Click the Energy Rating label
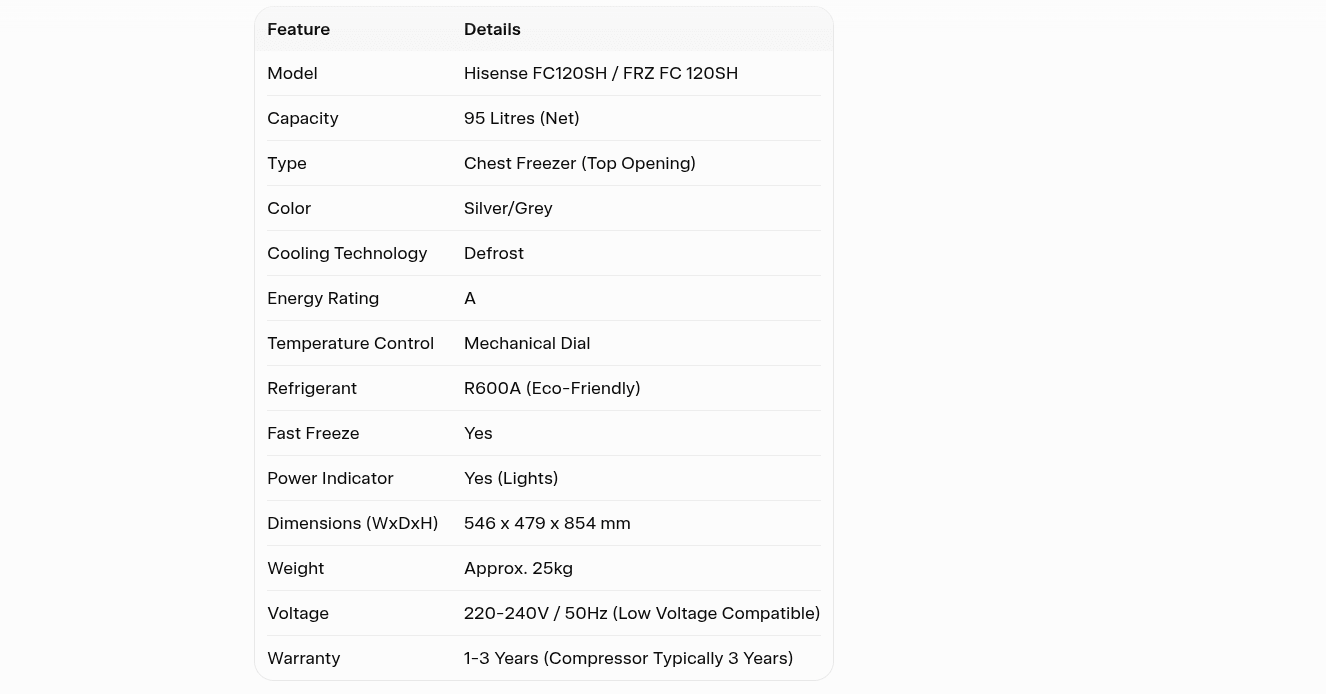Screen dimensions: 1326x694 323,298
